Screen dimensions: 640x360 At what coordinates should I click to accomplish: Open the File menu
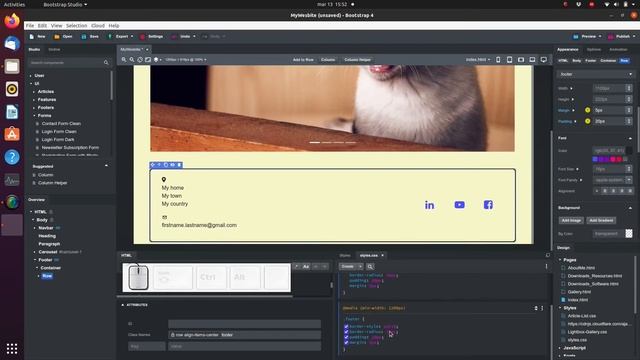click(x=30, y=26)
